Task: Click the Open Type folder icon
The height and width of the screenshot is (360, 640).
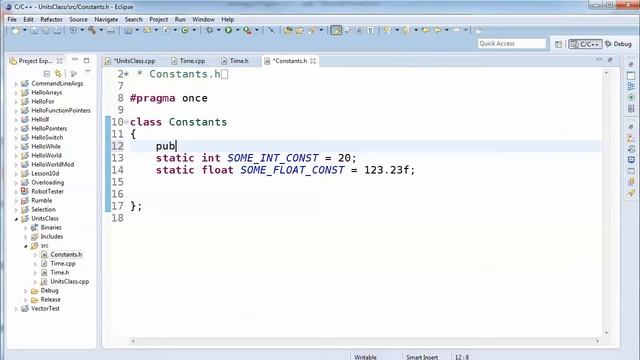Action: 300,30
